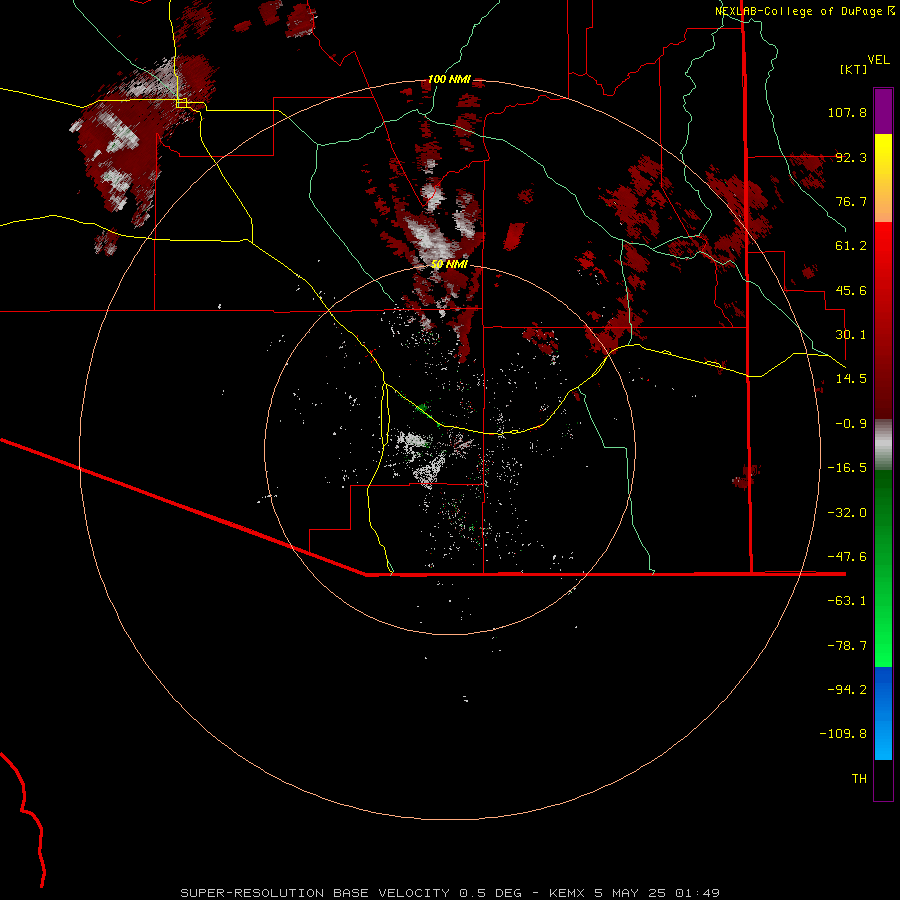Click the bright green segment of color bar
900x900 pixels.
click(883, 568)
